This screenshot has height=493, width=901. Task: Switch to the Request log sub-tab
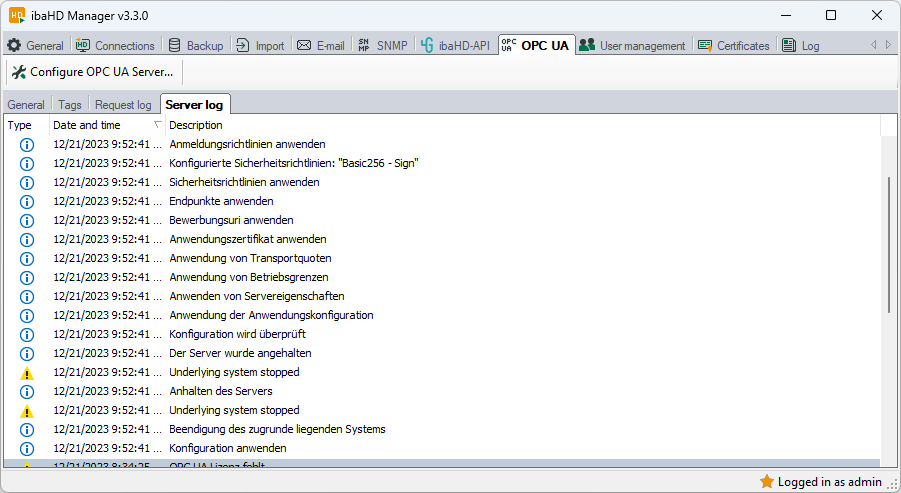[123, 105]
